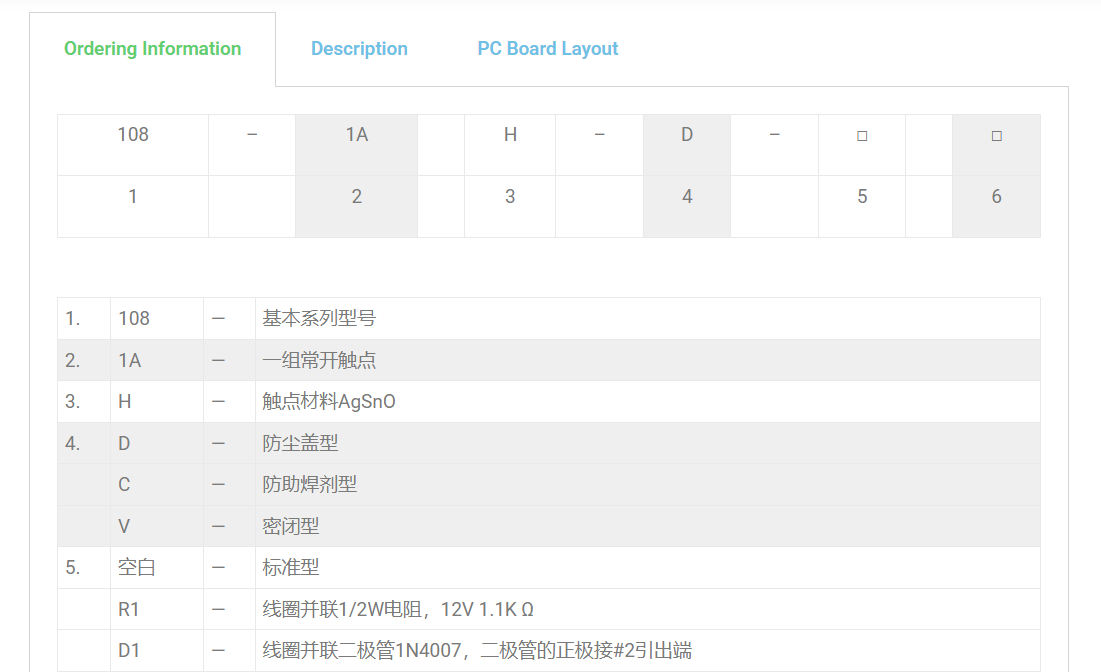Click the square placeholder above position number 5
The width and height of the screenshot is (1101, 672).
[862, 136]
